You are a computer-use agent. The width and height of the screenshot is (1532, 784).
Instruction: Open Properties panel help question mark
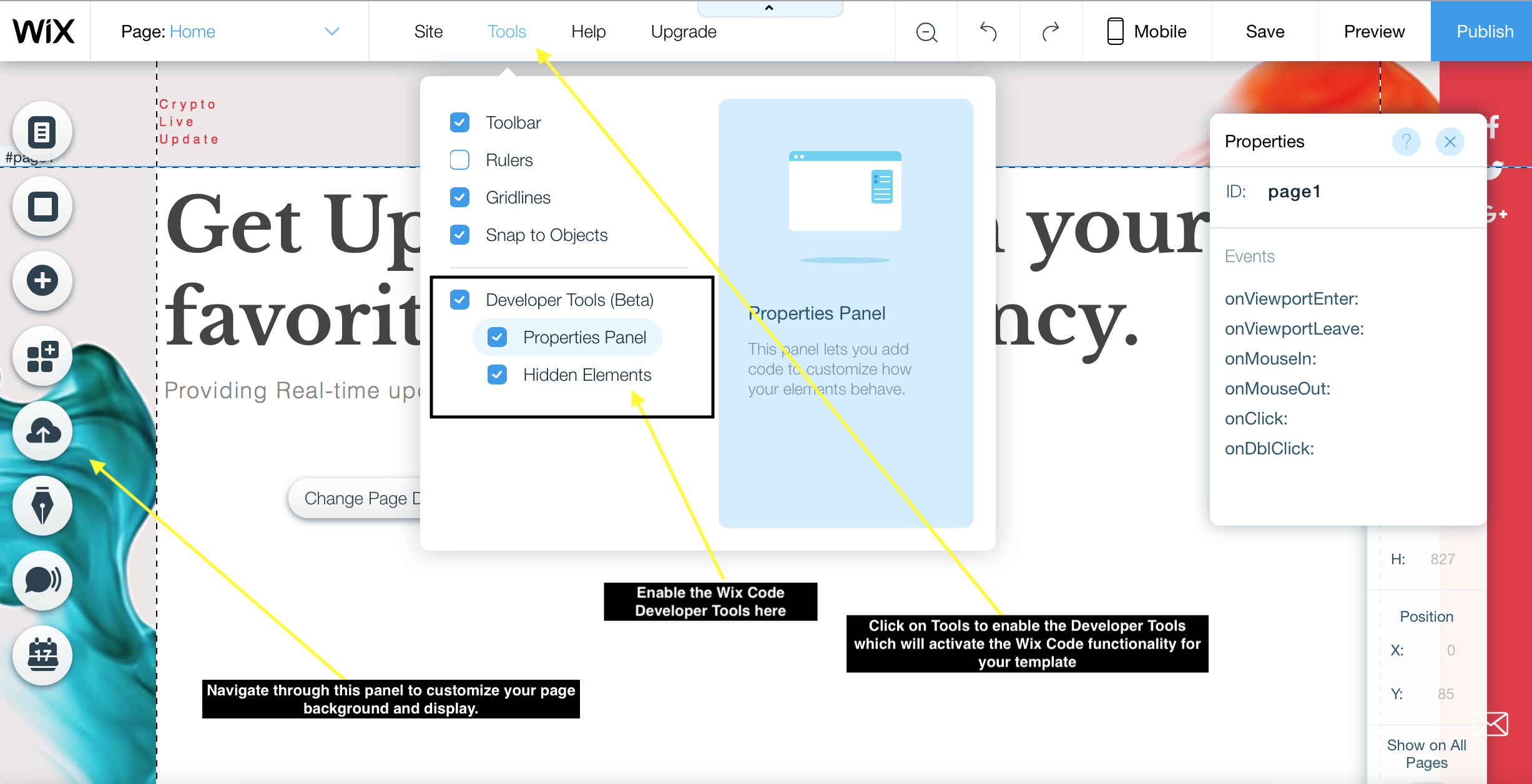1407,142
